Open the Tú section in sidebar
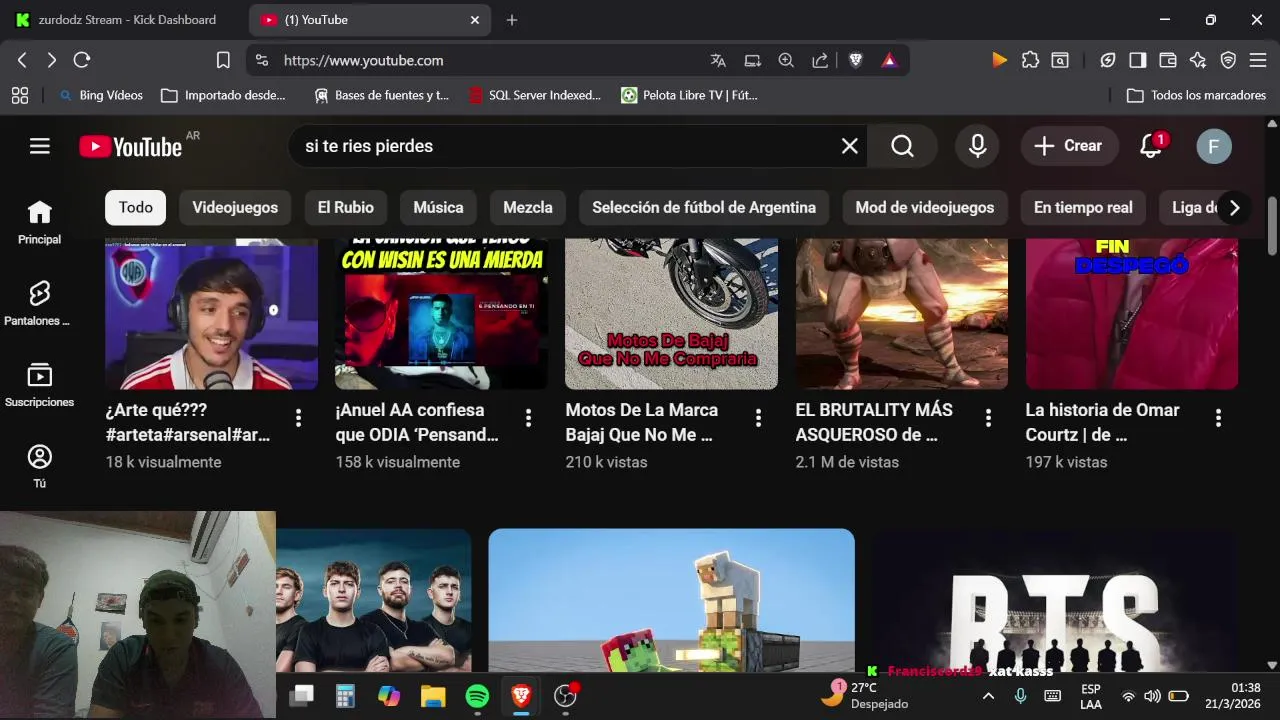Viewport: 1280px width, 720px height. [40, 466]
